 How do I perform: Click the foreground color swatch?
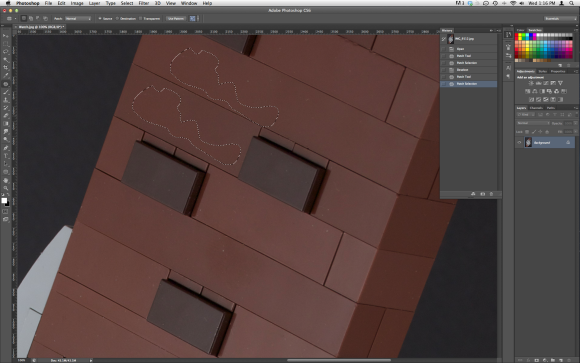point(4,200)
